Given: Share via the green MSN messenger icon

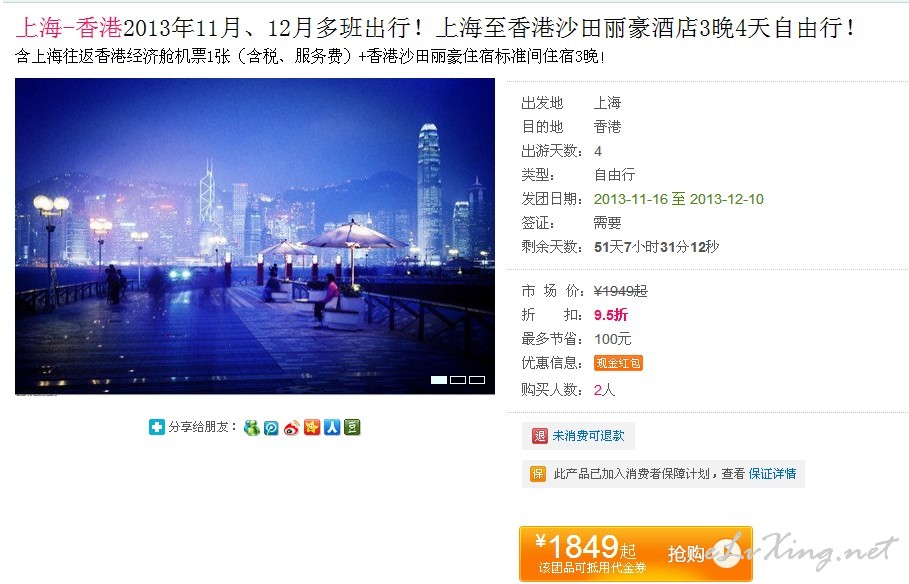Looking at the screenshot, I should tap(252, 428).
